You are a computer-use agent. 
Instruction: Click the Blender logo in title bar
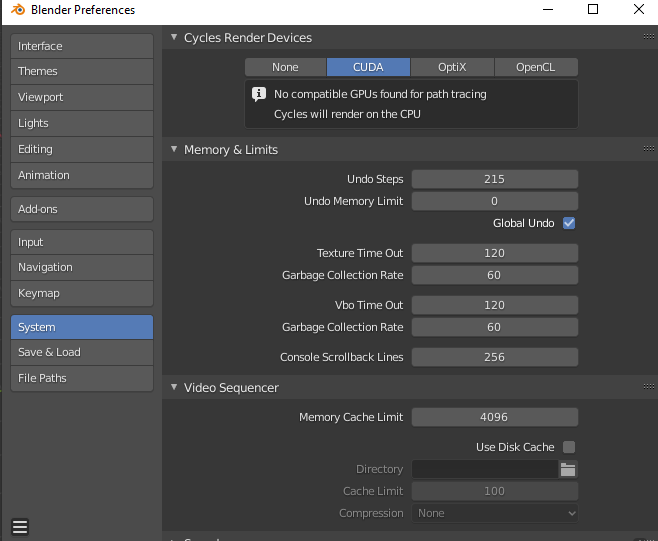tap(18, 9)
